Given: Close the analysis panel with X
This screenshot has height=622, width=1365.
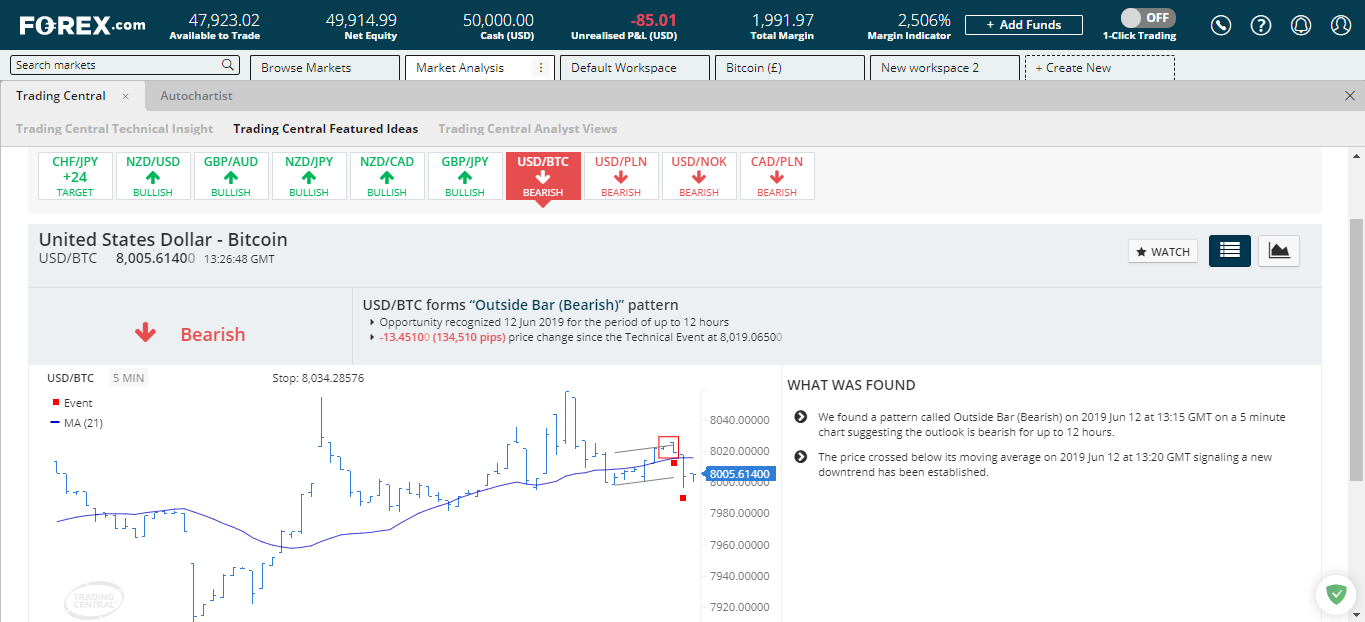Looking at the screenshot, I should tap(1350, 96).
